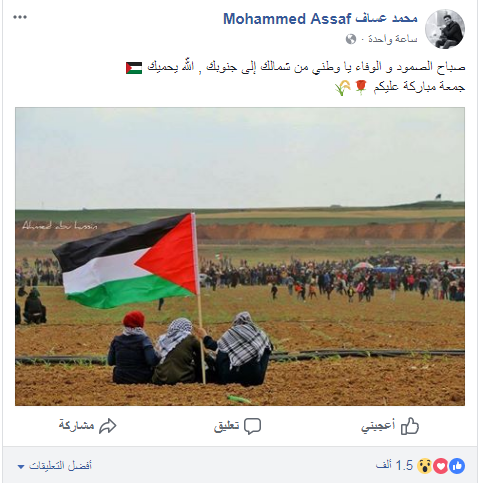Open the three-dot post options menu
Viewport: 482px width, 483px height.
tap(20, 17)
